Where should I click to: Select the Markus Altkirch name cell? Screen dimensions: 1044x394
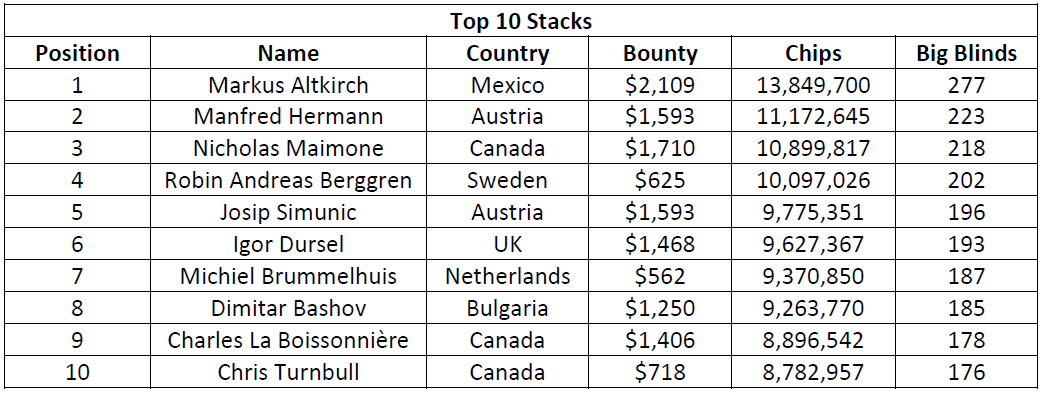tap(288, 85)
